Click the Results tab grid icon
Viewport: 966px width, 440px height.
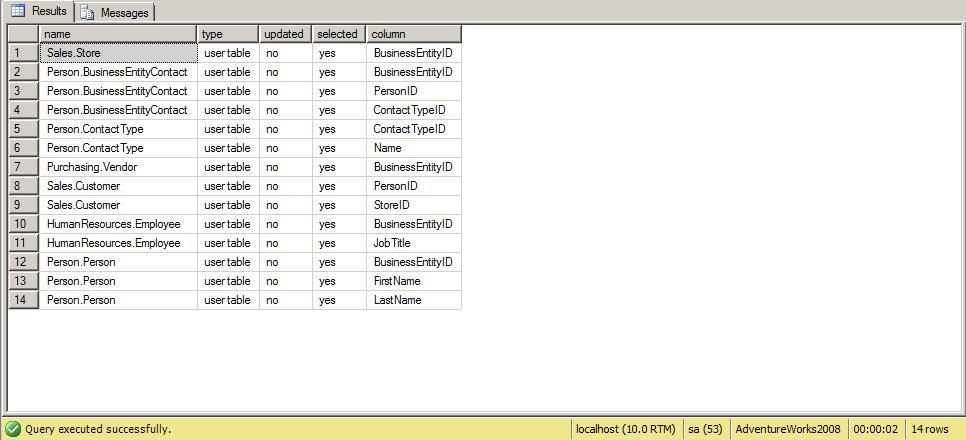coord(18,11)
